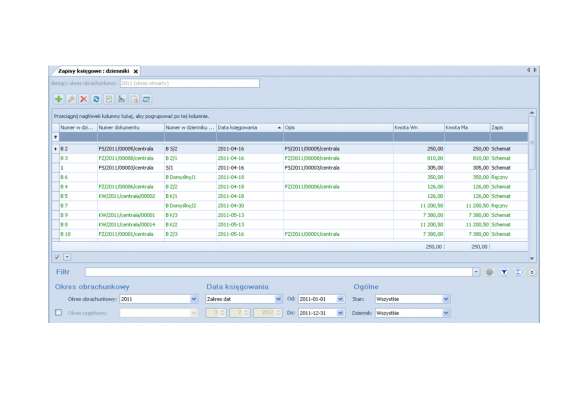This screenshot has width=584, height=410.
Task: Apply filter with the funnel icon
Action: (x=504, y=272)
